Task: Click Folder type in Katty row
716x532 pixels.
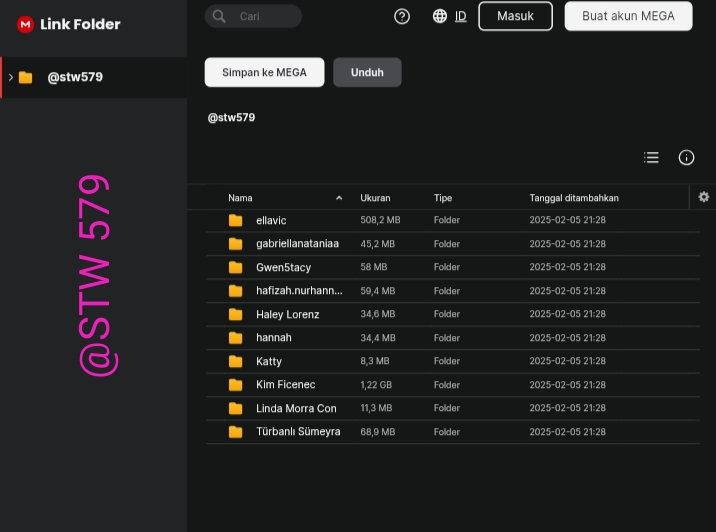Action: [x=447, y=361]
